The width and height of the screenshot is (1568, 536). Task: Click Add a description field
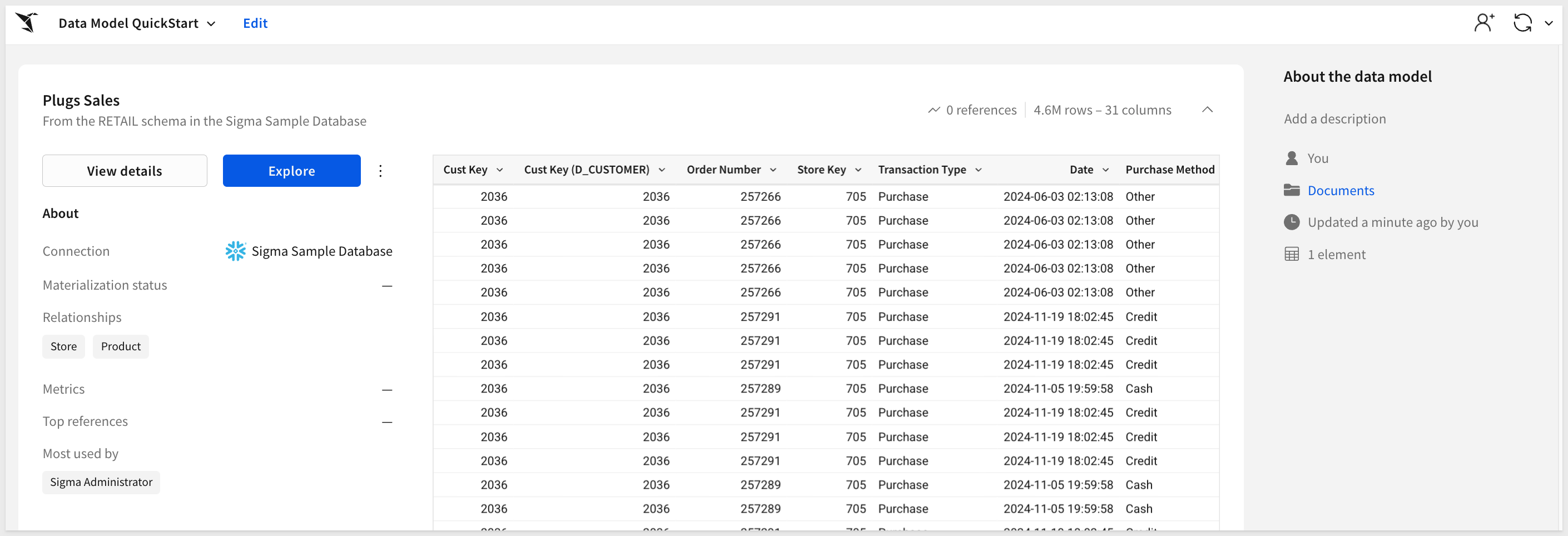[1334, 118]
